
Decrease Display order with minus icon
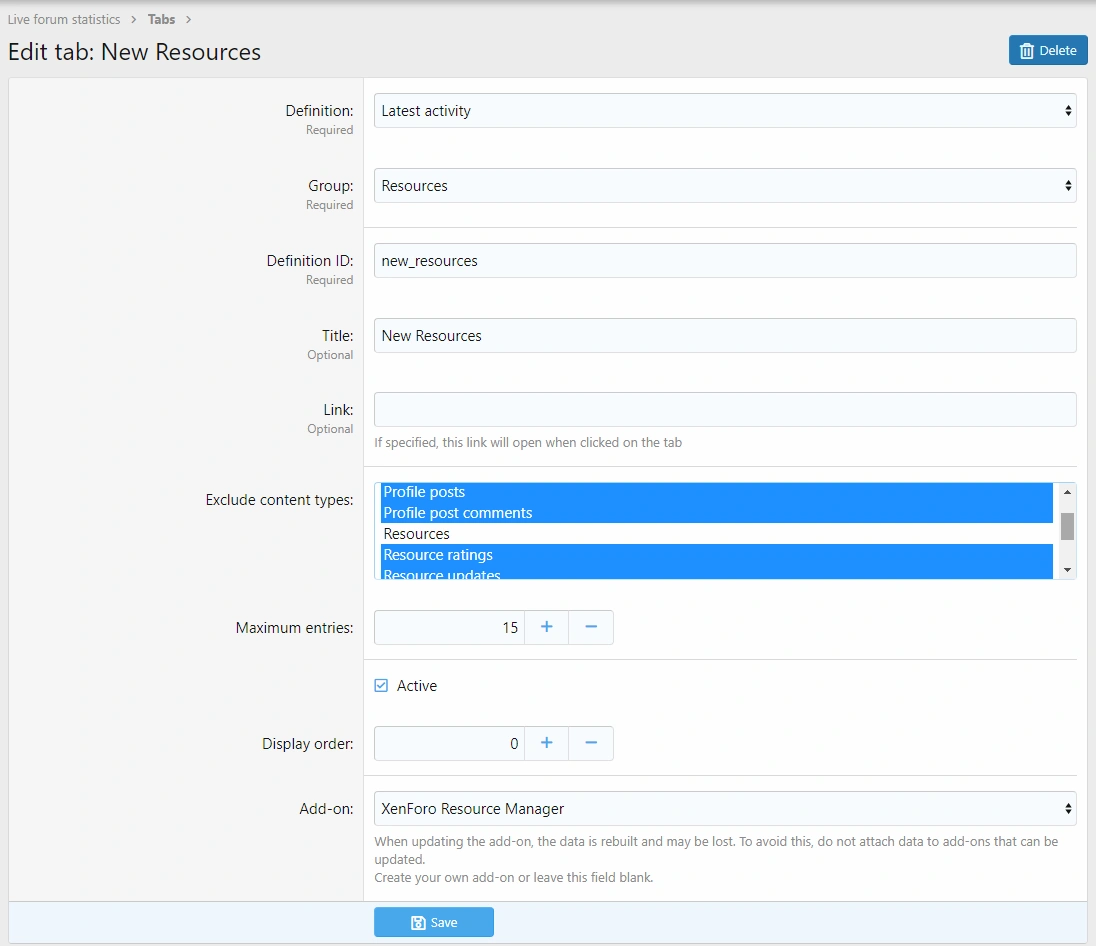pos(591,743)
